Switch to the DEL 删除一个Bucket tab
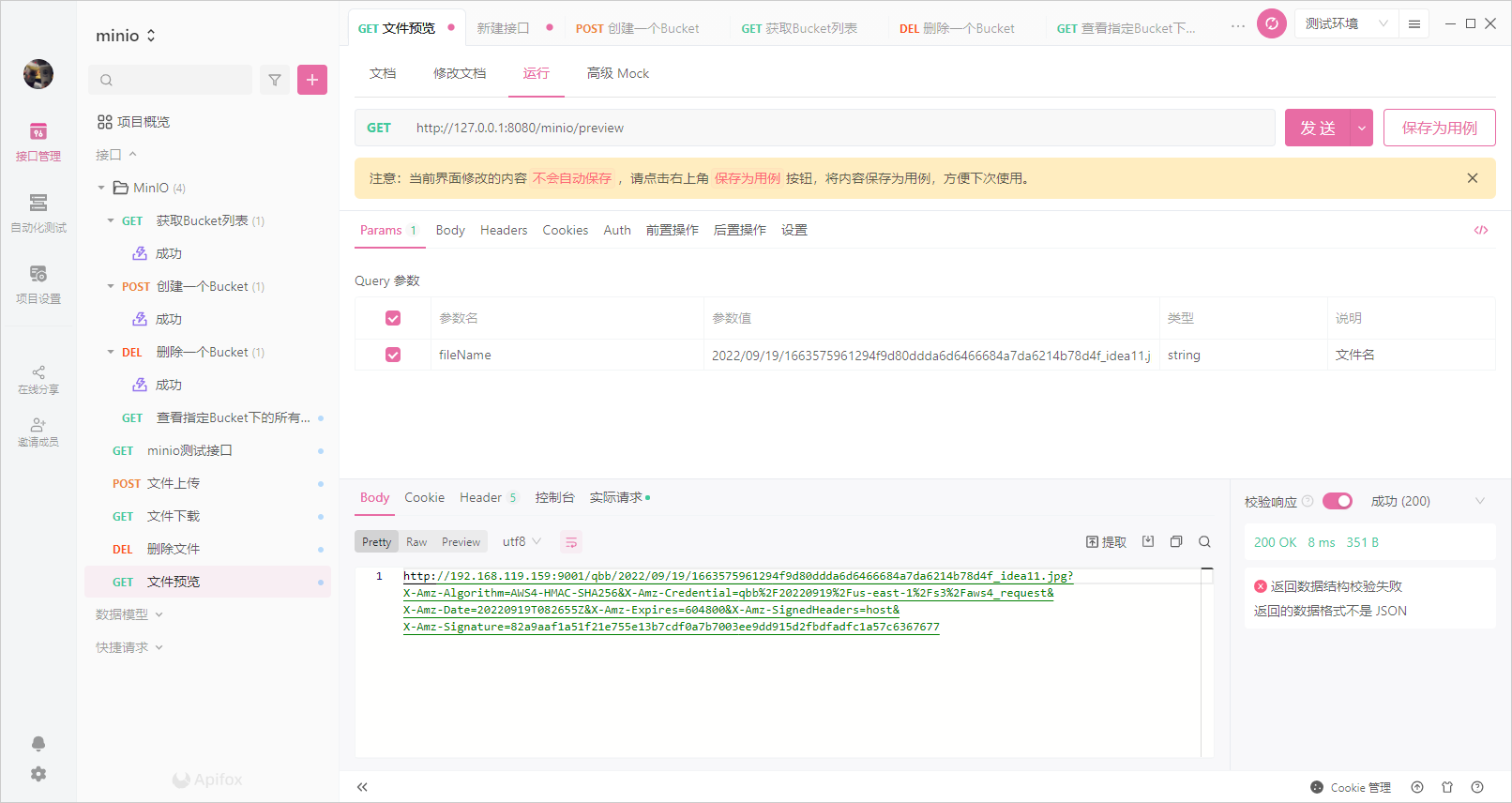Image resolution: width=1512 pixels, height=803 pixels. click(x=957, y=28)
